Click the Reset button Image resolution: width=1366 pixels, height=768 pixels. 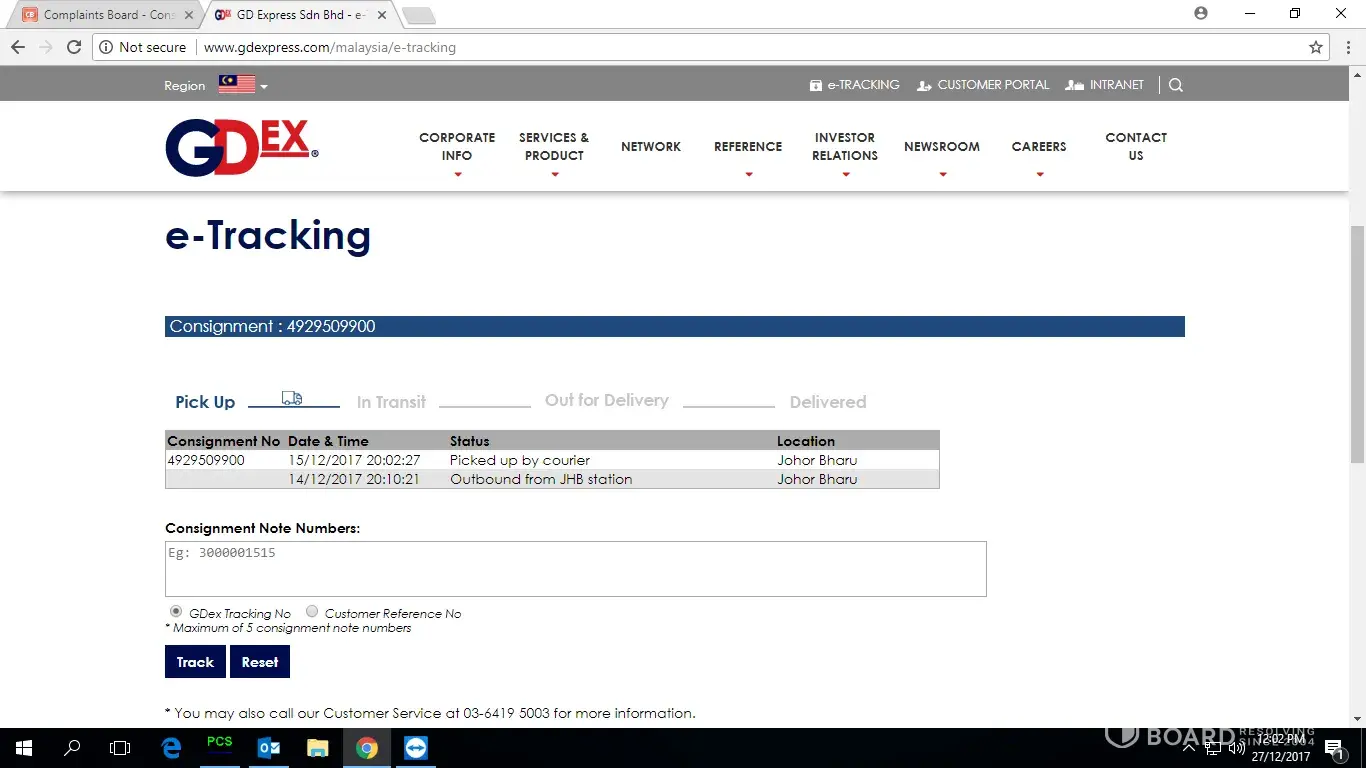tap(260, 662)
